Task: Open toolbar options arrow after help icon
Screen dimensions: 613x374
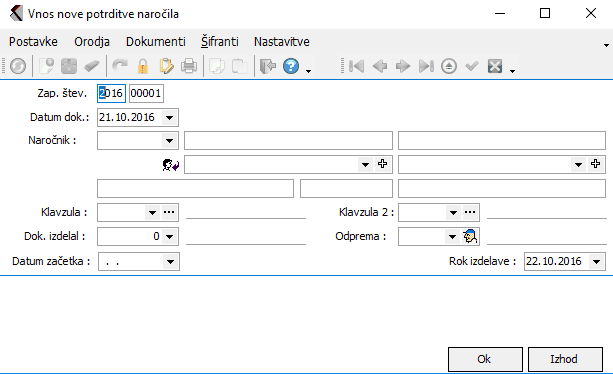Action: coord(308,71)
